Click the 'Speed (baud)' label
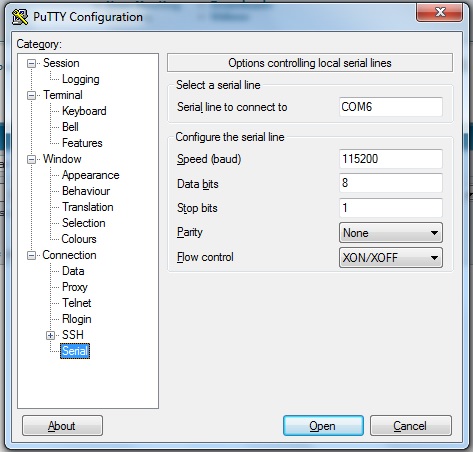This screenshot has width=473, height=452. (209, 159)
